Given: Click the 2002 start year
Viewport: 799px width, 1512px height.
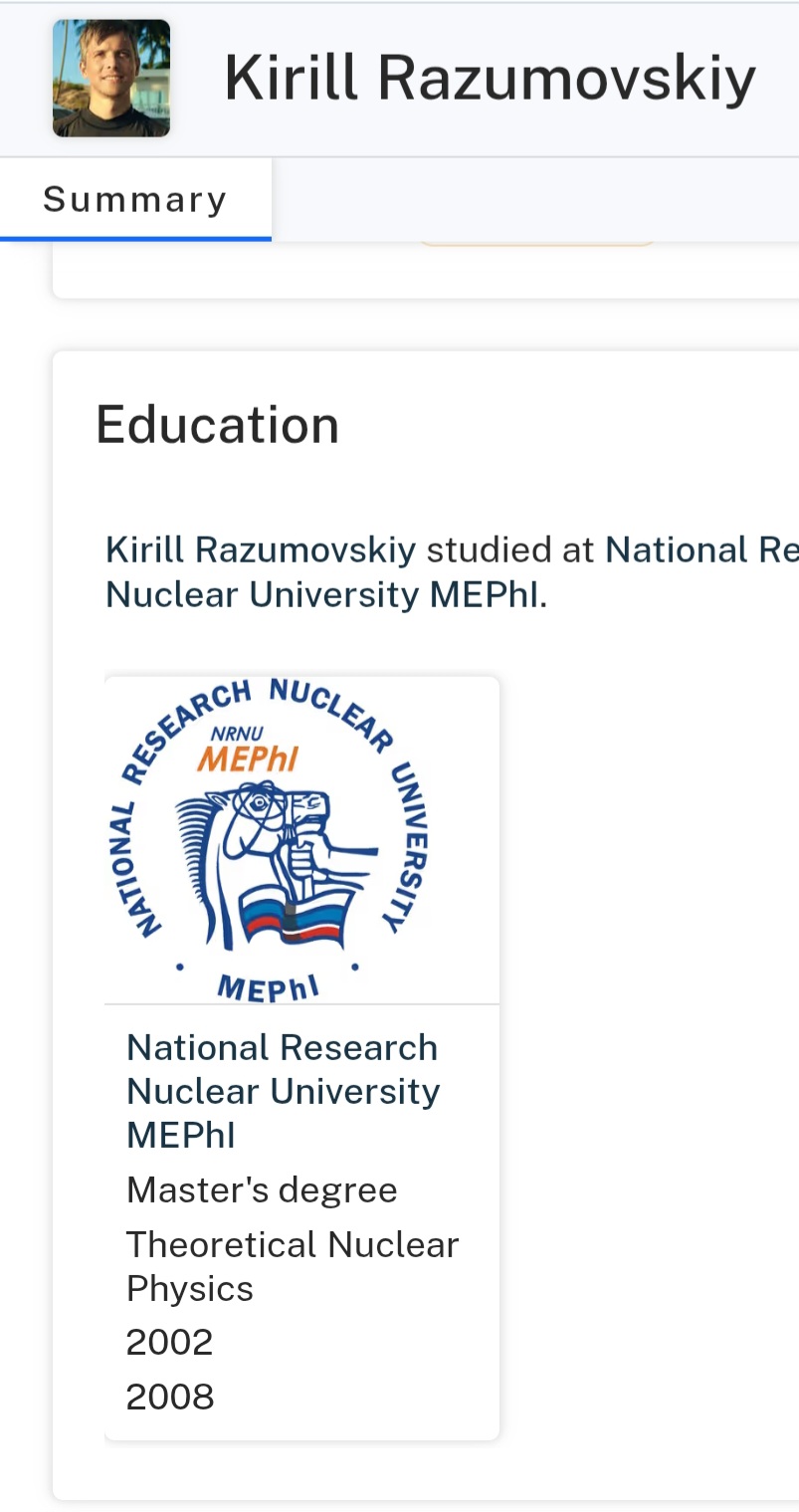Looking at the screenshot, I should coord(169,1343).
